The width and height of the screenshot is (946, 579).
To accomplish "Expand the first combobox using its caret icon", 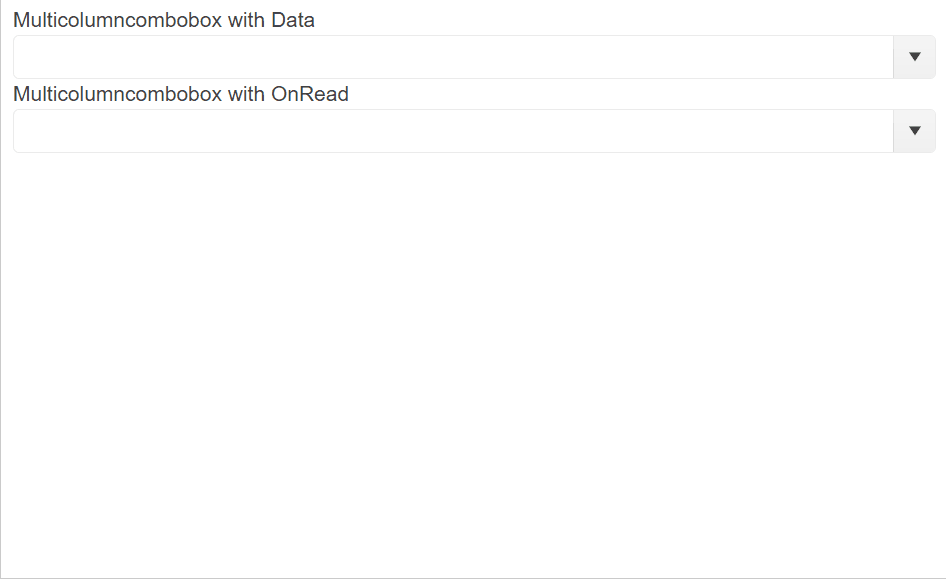I will point(914,57).
